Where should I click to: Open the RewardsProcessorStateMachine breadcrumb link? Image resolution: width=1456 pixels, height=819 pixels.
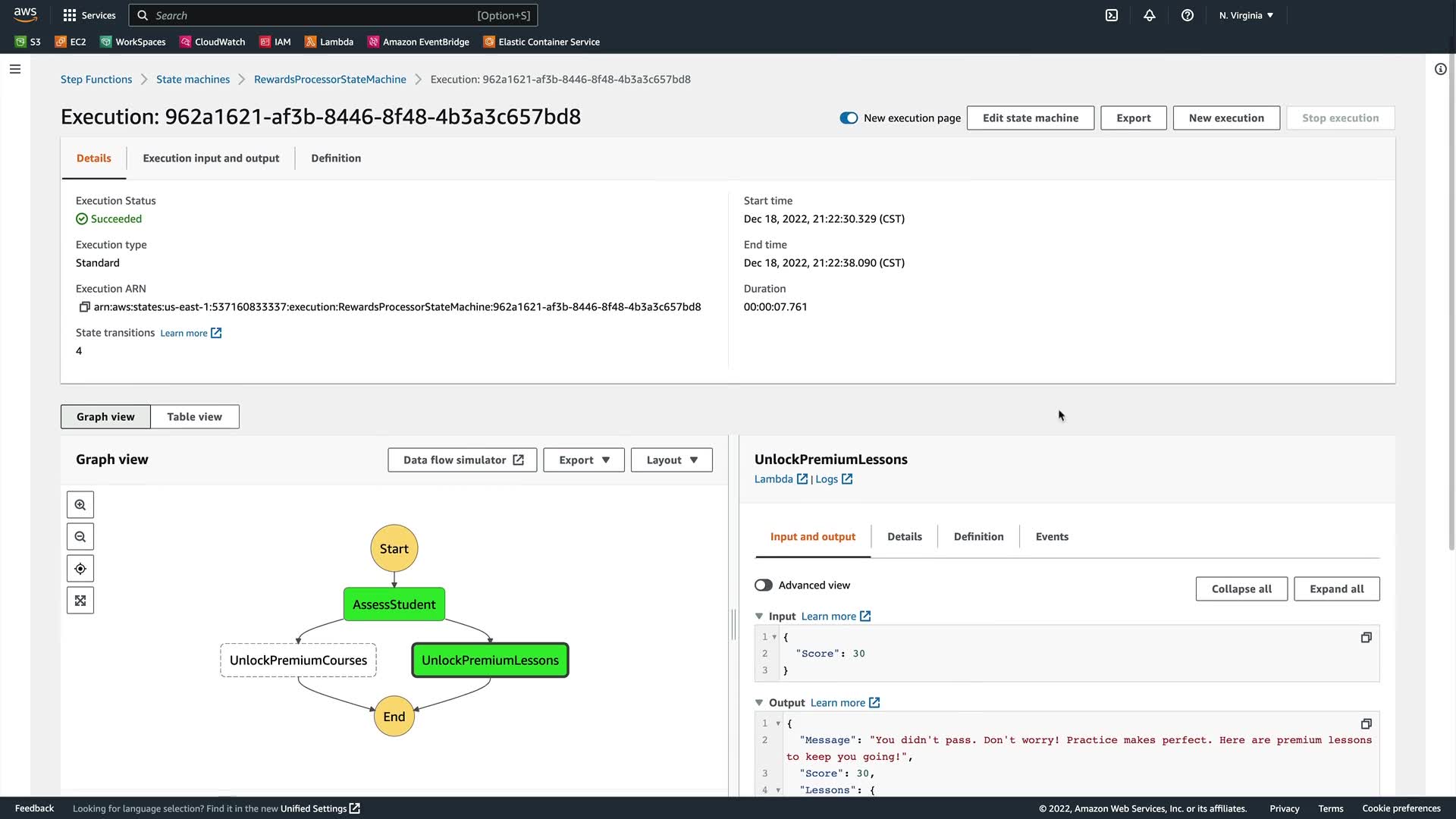coord(330,79)
